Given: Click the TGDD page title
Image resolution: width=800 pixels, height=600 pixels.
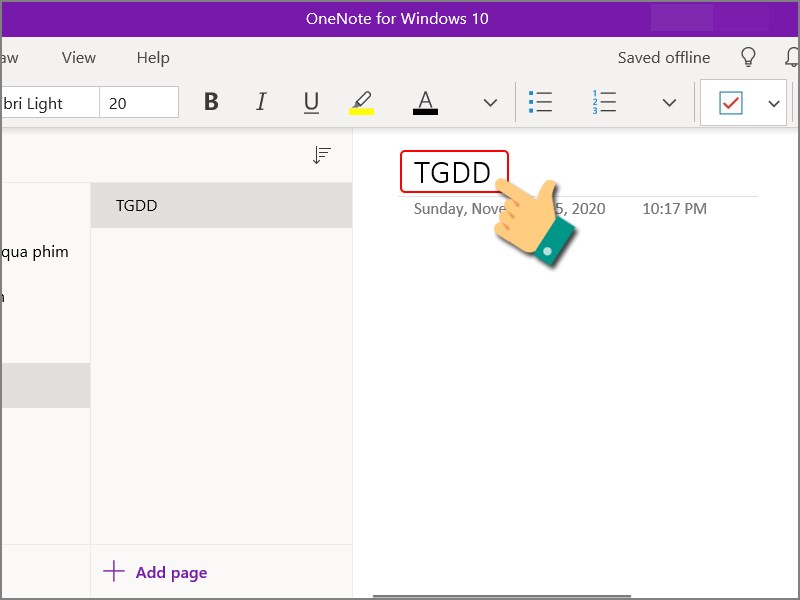Looking at the screenshot, I should click(x=453, y=172).
